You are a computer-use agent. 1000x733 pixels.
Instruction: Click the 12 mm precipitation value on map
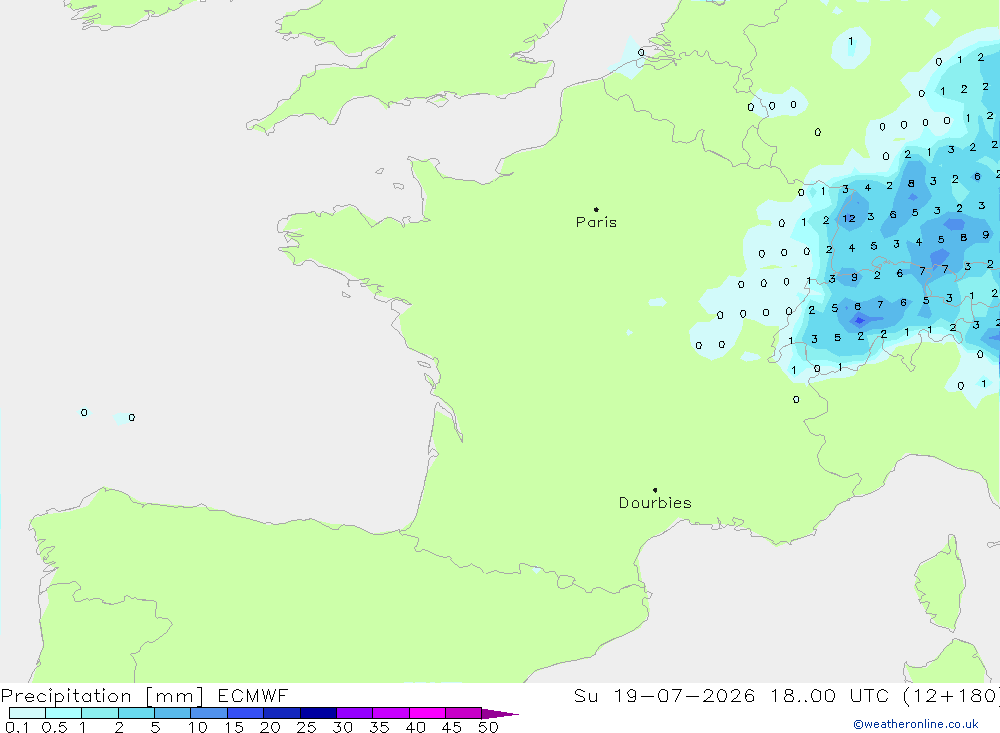click(849, 218)
